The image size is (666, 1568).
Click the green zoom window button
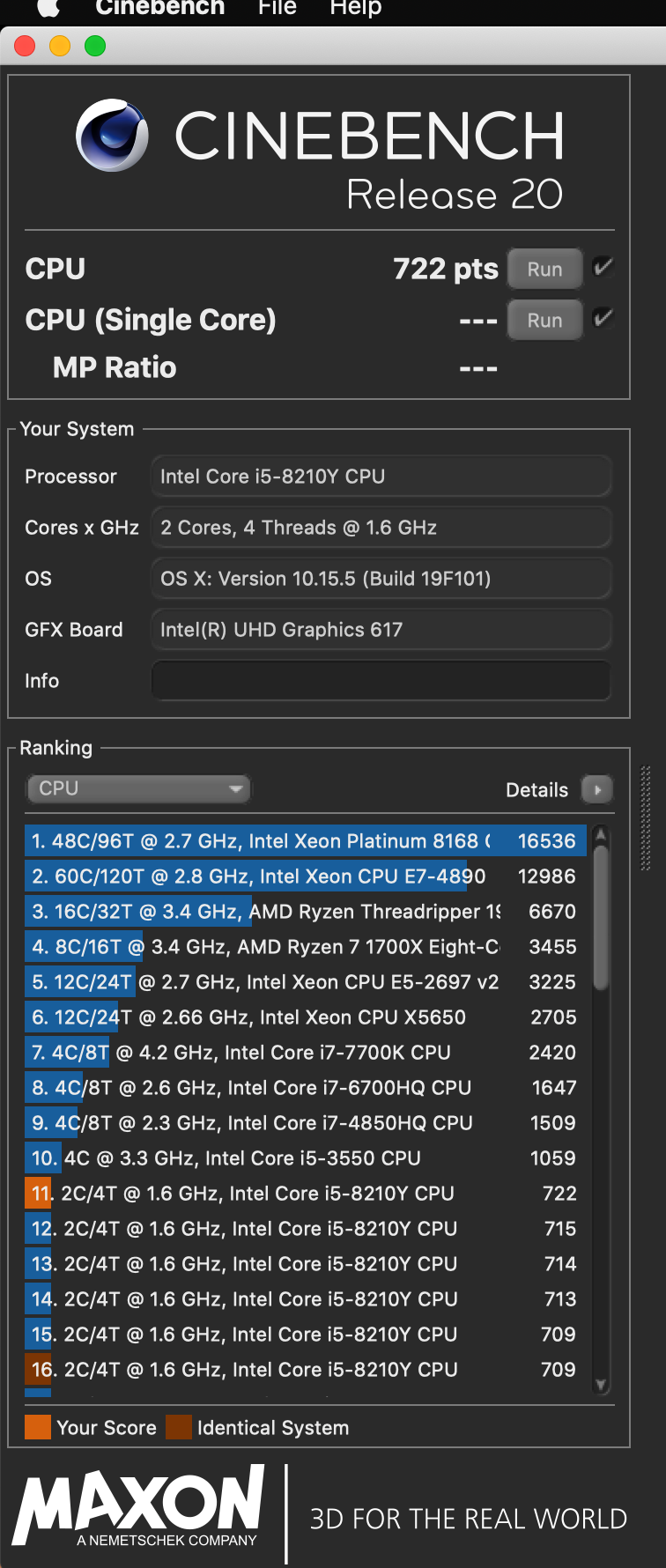[x=95, y=46]
